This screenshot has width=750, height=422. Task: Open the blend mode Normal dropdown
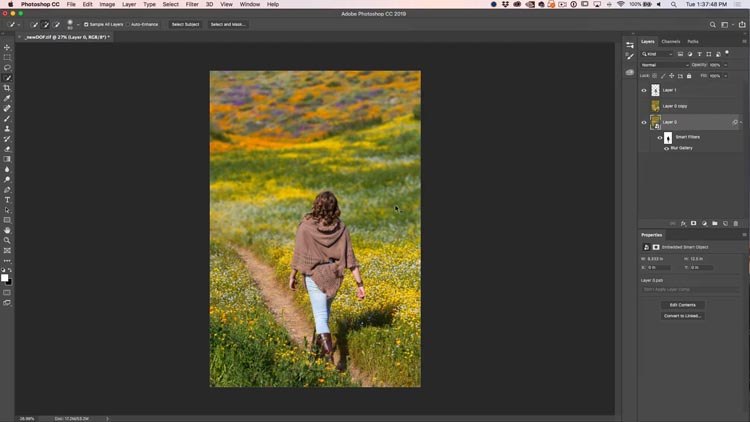[662, 65]
